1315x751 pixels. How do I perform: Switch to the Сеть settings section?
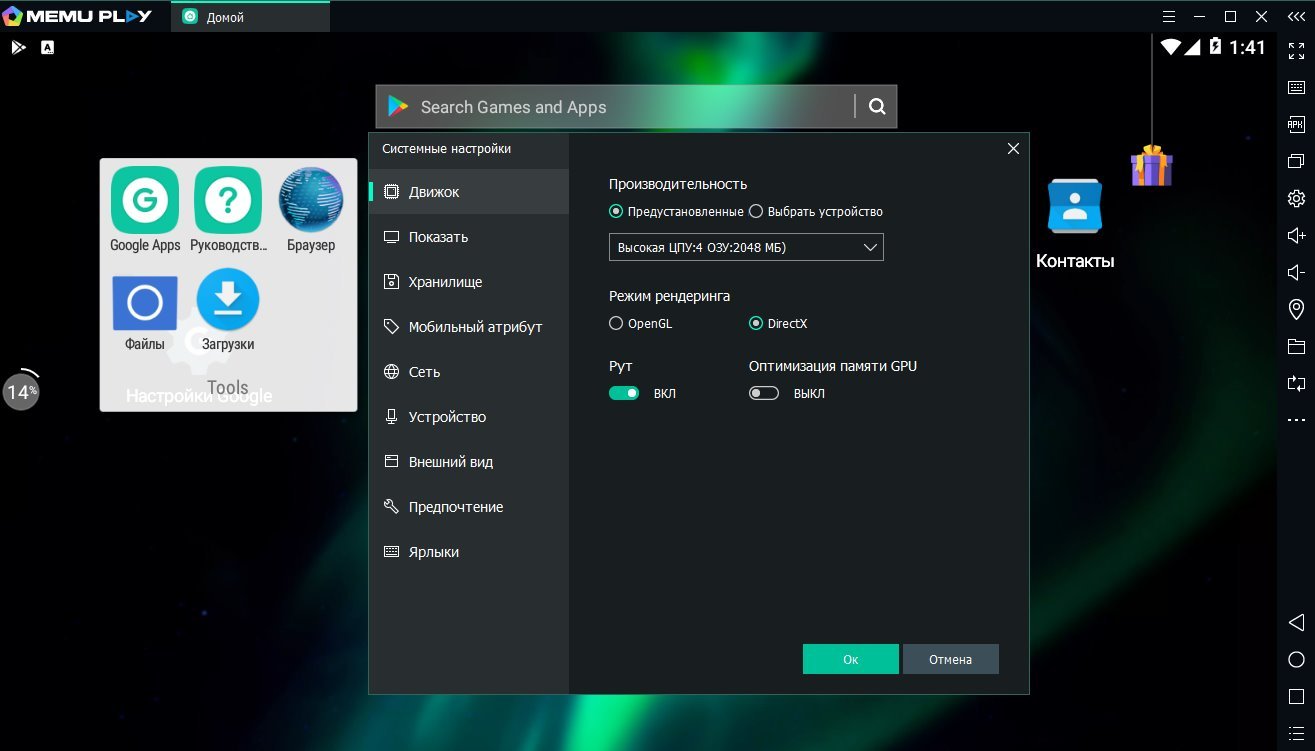(424, 372)
